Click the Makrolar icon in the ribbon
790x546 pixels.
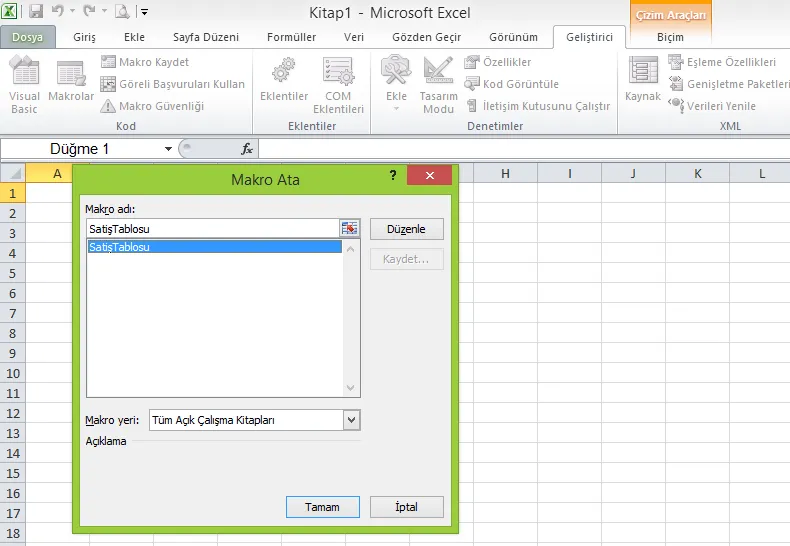pyautogui.click(x=71, y=76)
